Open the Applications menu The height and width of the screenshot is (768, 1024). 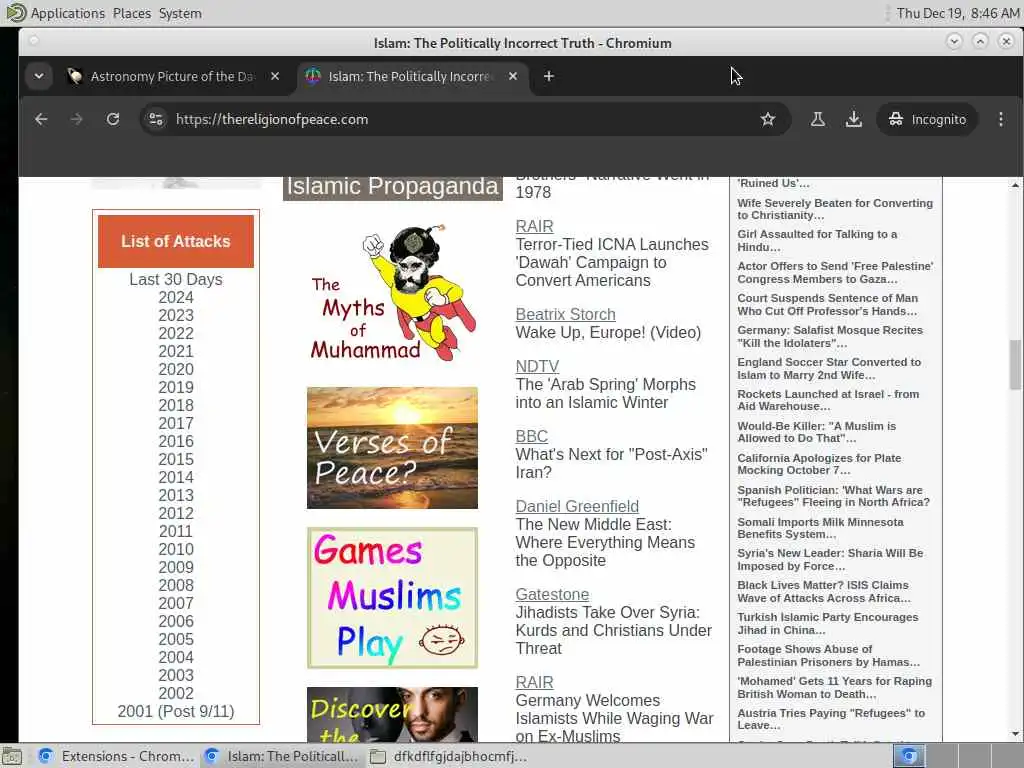(x=67, y=13)
